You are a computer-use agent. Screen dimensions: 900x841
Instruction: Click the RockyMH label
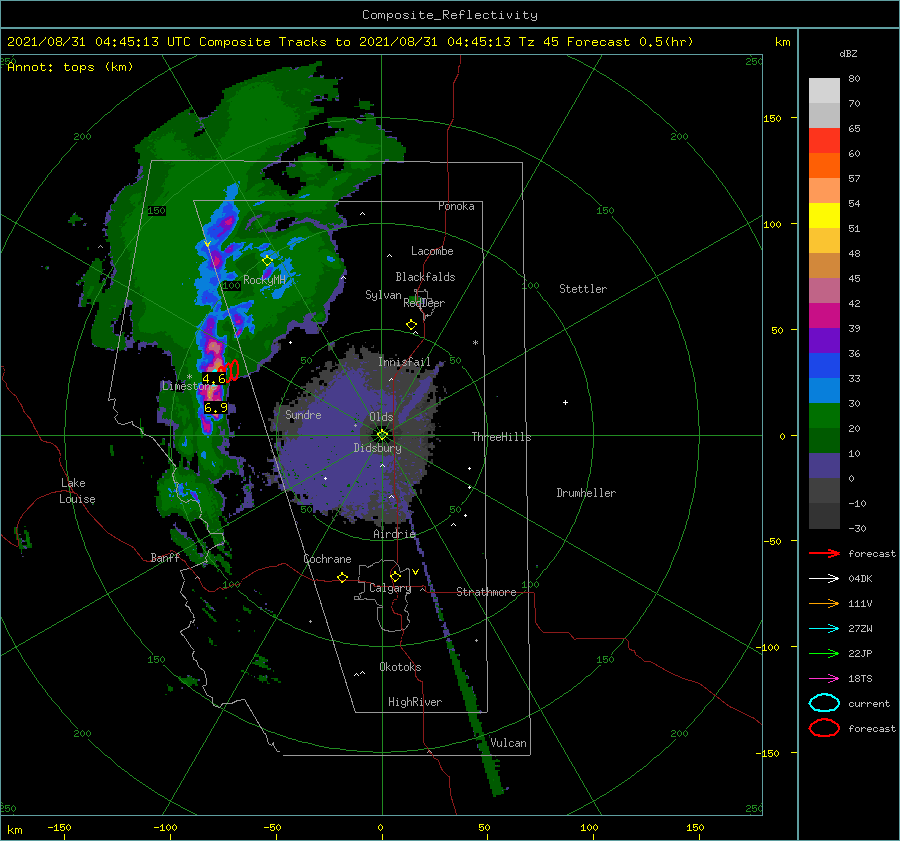coord(265,280)
